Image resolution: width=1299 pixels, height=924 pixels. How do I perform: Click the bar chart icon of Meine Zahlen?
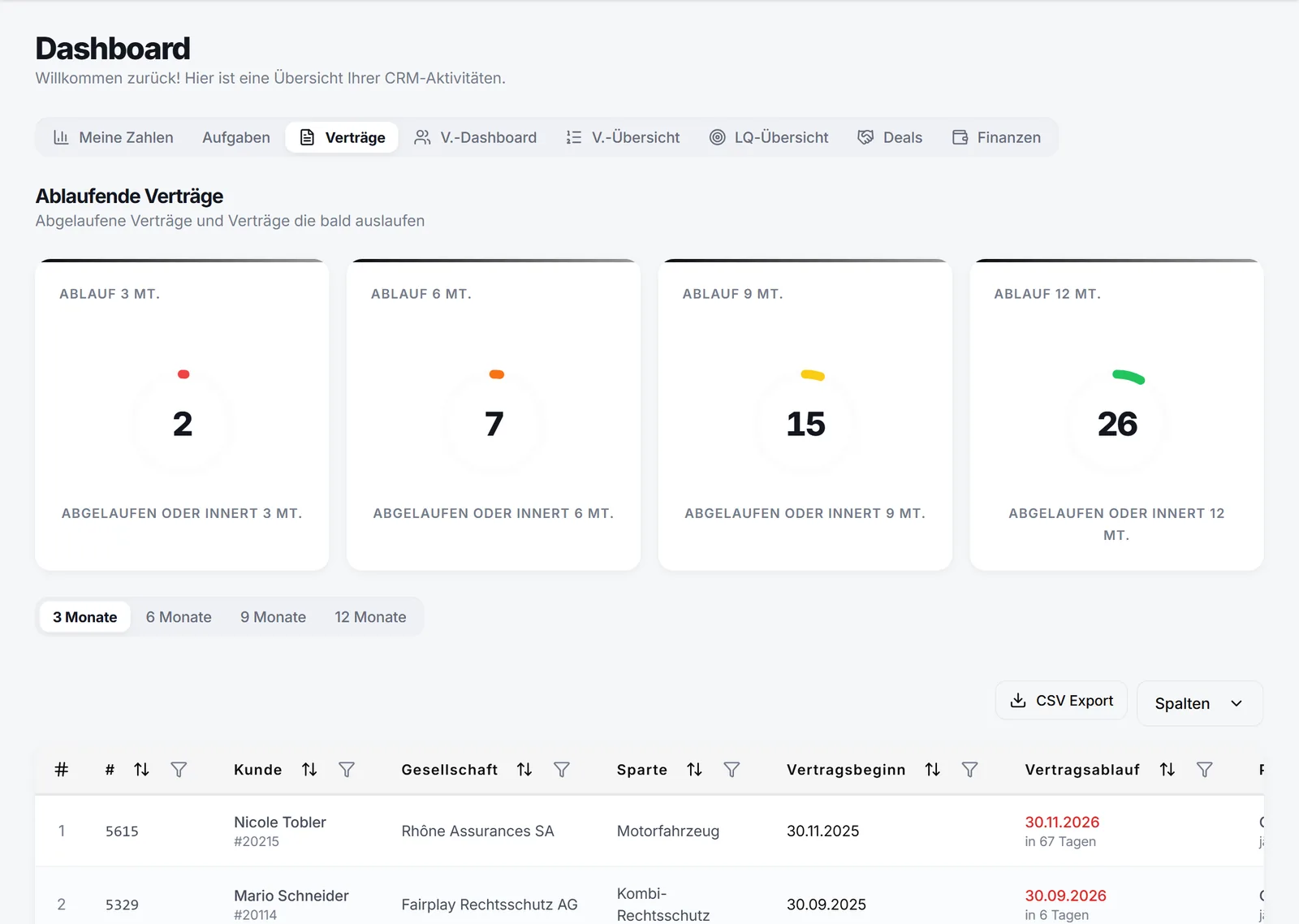[x=61, y=137]
